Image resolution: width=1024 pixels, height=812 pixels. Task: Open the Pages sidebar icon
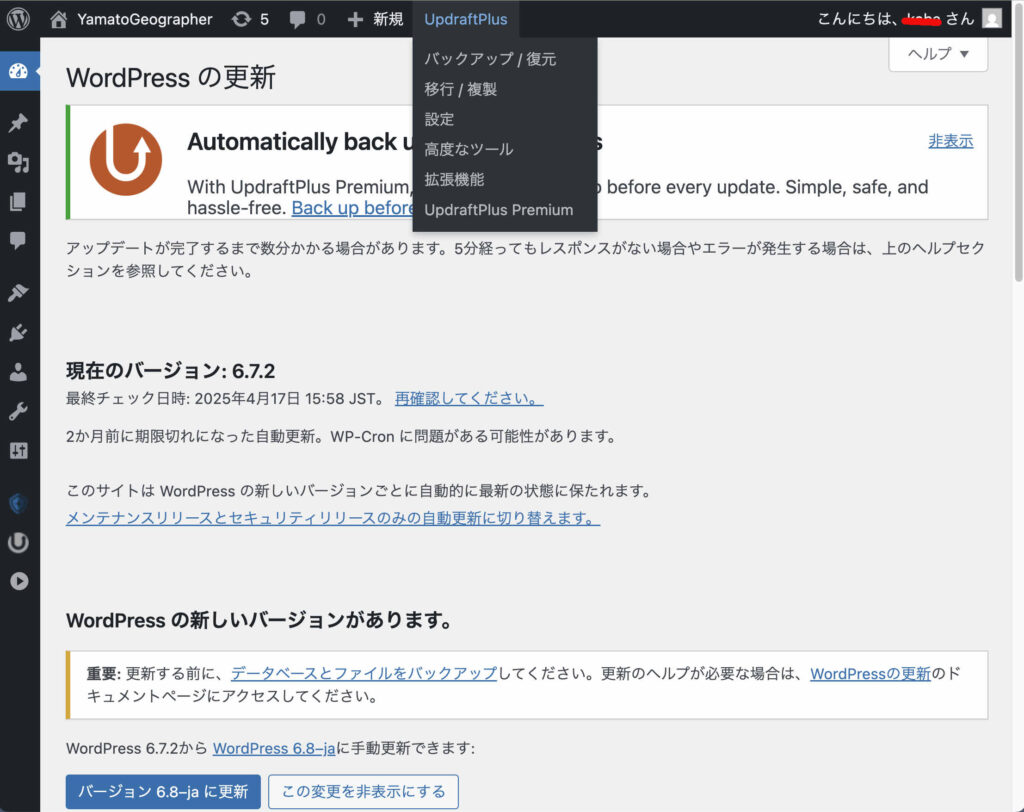[x=18, y=201]
